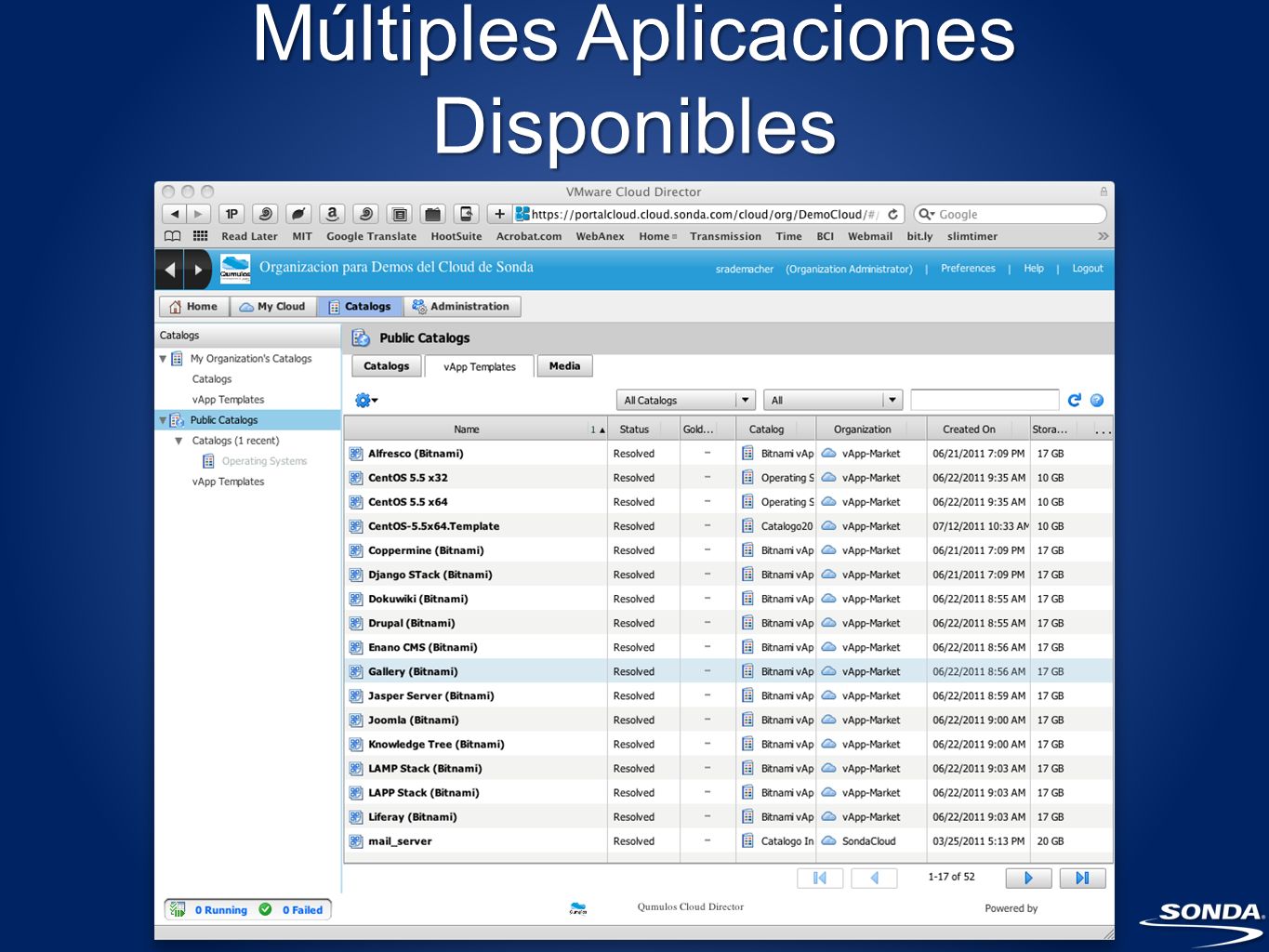The image size is (1269, 952).
Task: Click the Logout link
Action: (1088, 269)
